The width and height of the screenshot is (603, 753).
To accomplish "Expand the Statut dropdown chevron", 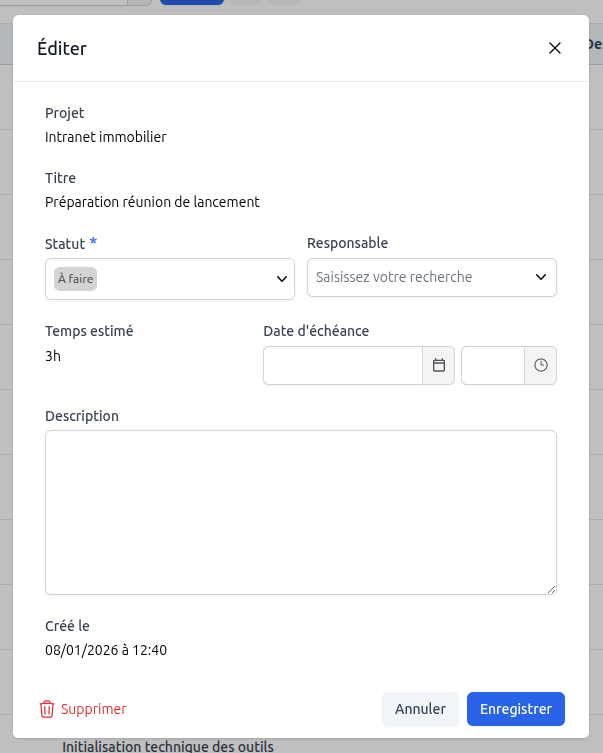I will click(282, 279).
